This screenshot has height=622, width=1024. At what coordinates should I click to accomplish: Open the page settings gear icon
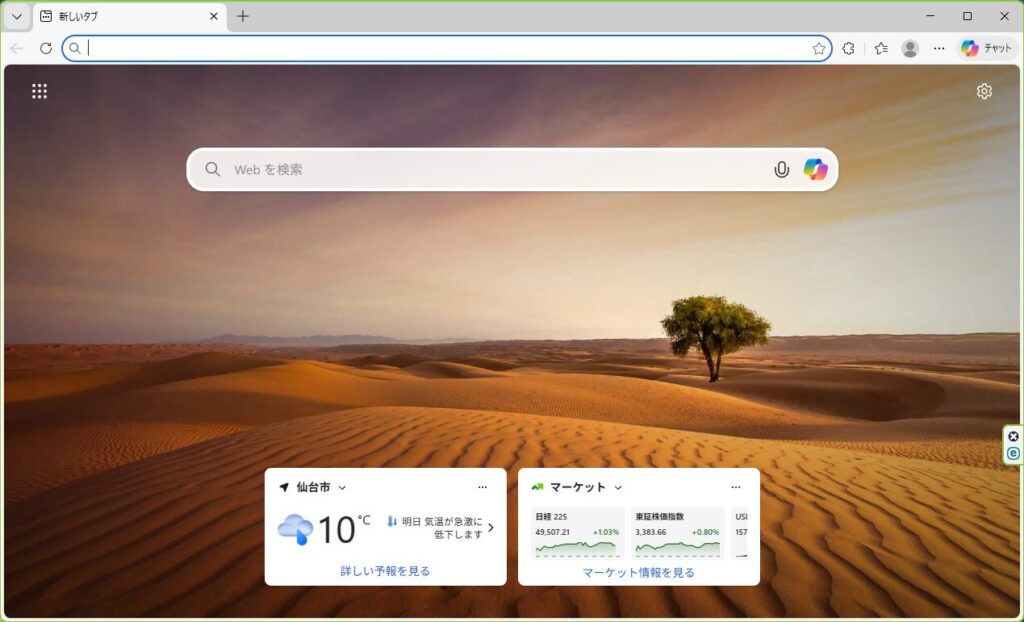(985, 91)
